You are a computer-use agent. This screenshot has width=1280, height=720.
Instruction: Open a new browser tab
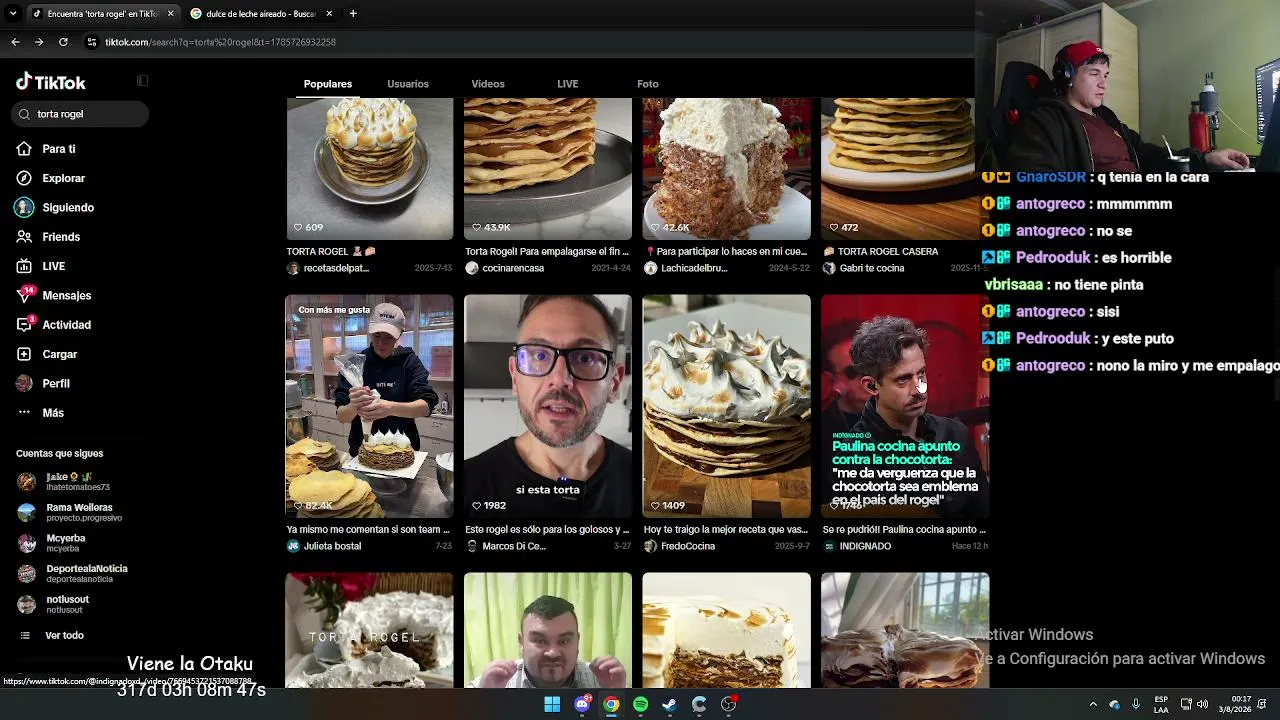coord(353,13)
